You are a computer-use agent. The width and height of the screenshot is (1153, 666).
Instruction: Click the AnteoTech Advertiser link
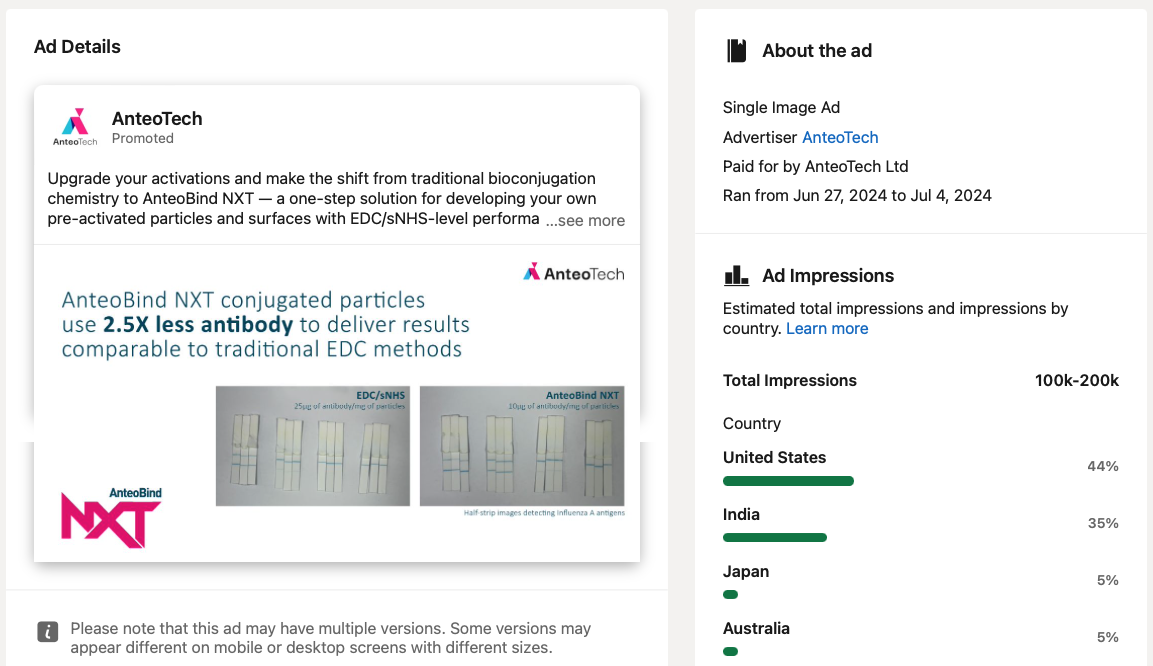coord(840,137)
